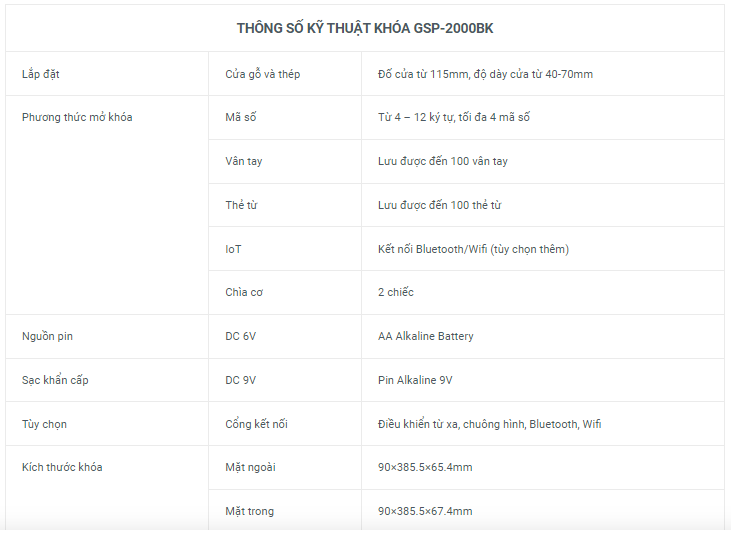Click the "Nguồn pin" row label

[47, 336]
